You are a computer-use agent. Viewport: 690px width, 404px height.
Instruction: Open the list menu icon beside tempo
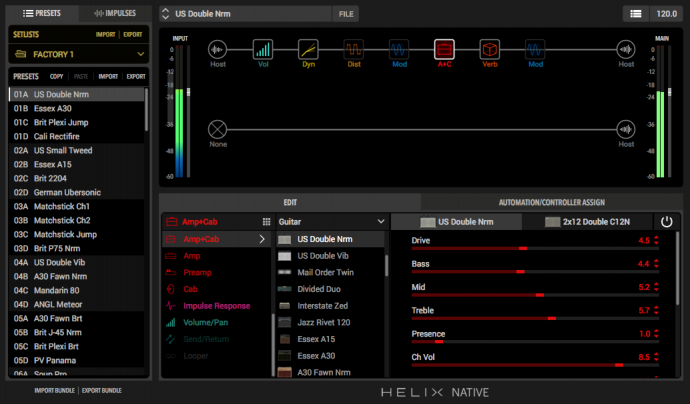(x=636, y=14)
